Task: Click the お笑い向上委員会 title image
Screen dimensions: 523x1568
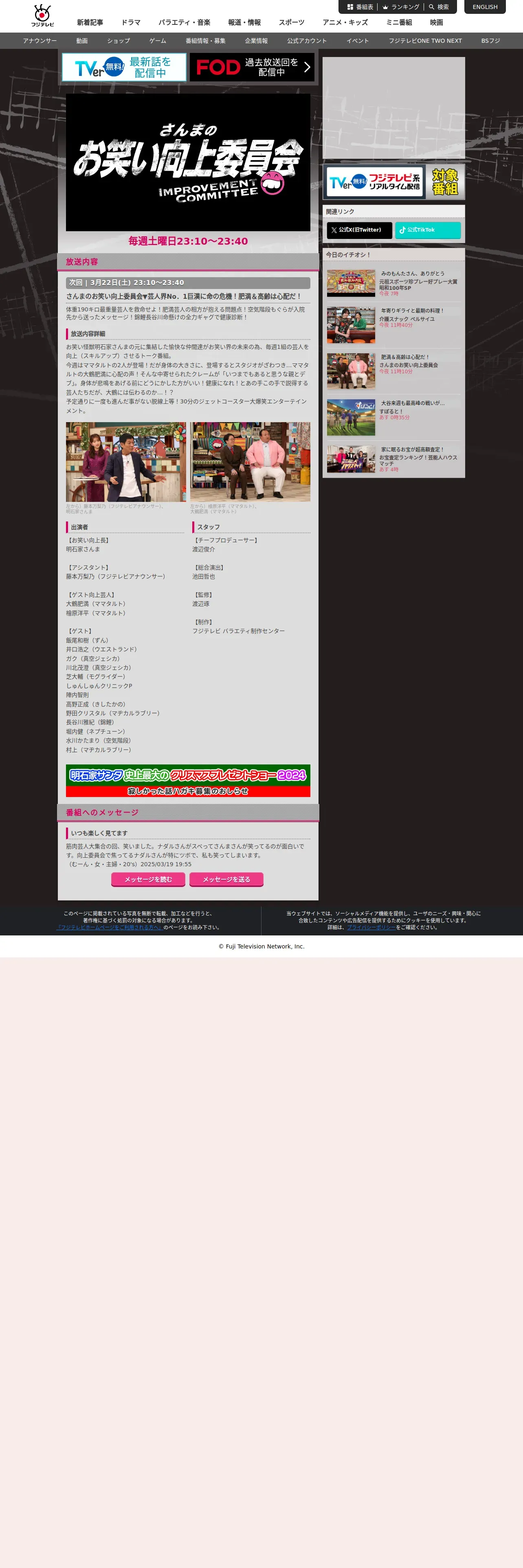Action: 188,162
